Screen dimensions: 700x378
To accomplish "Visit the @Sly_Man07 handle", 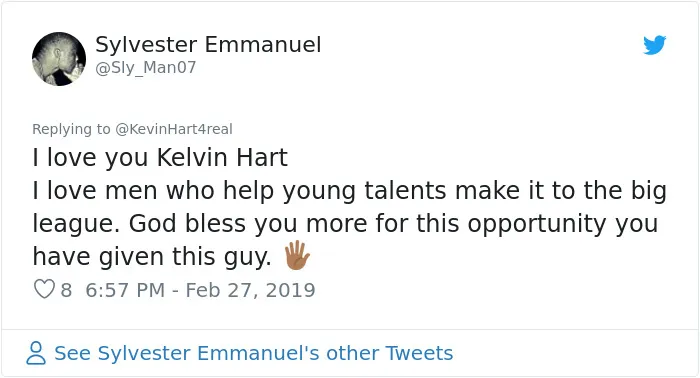I will (x=146, y=67).
